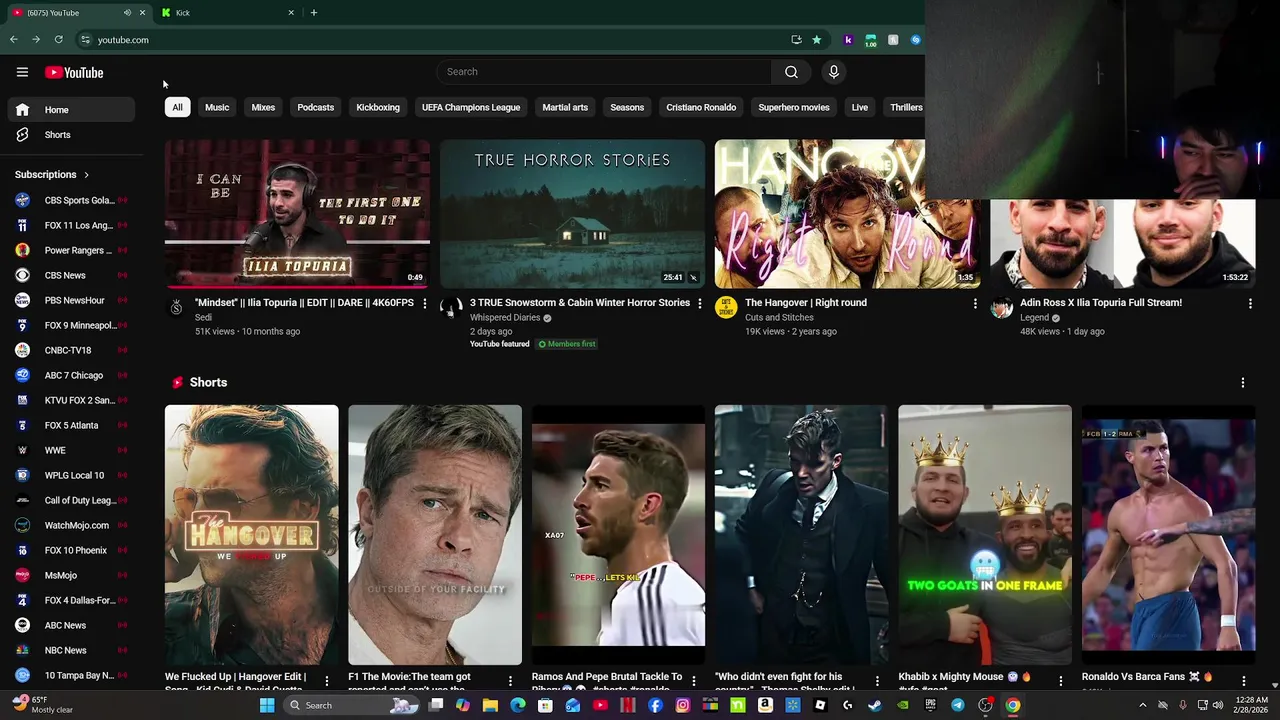Screen dimensions: 1280x720
Task: Click the Kick extension icon
Action: point(848,40)
